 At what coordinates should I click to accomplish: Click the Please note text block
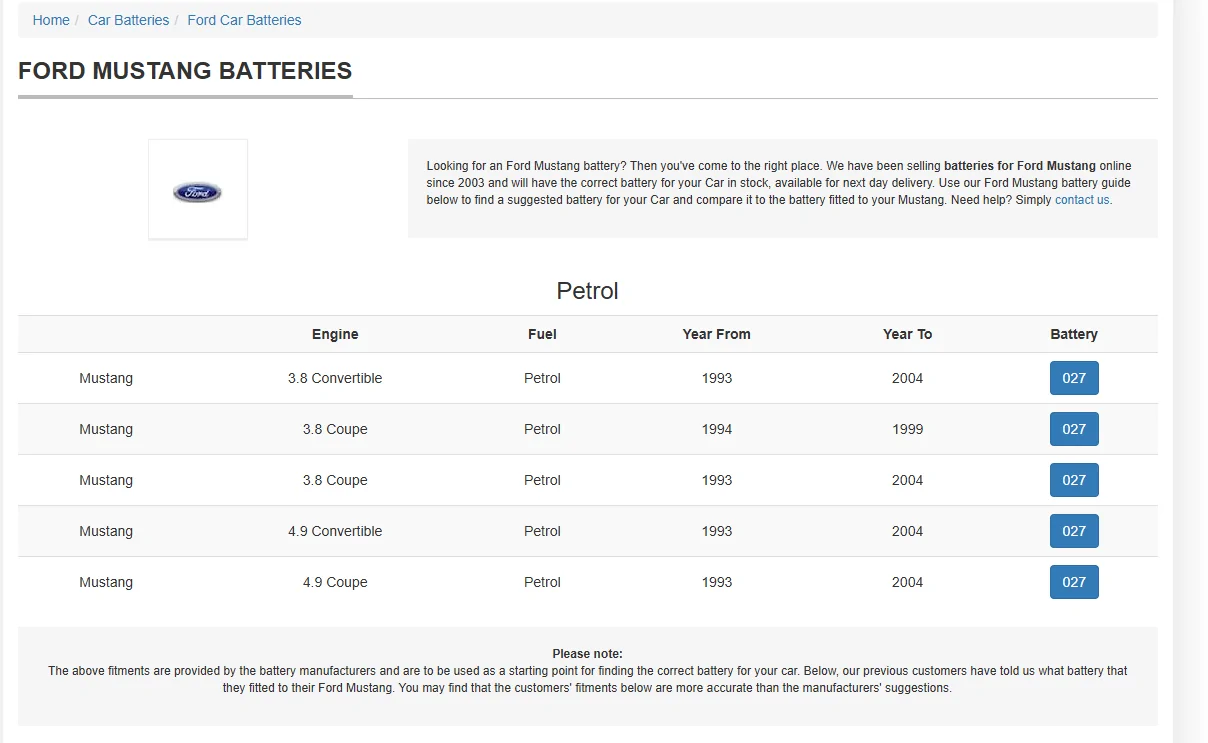point(588,671)
